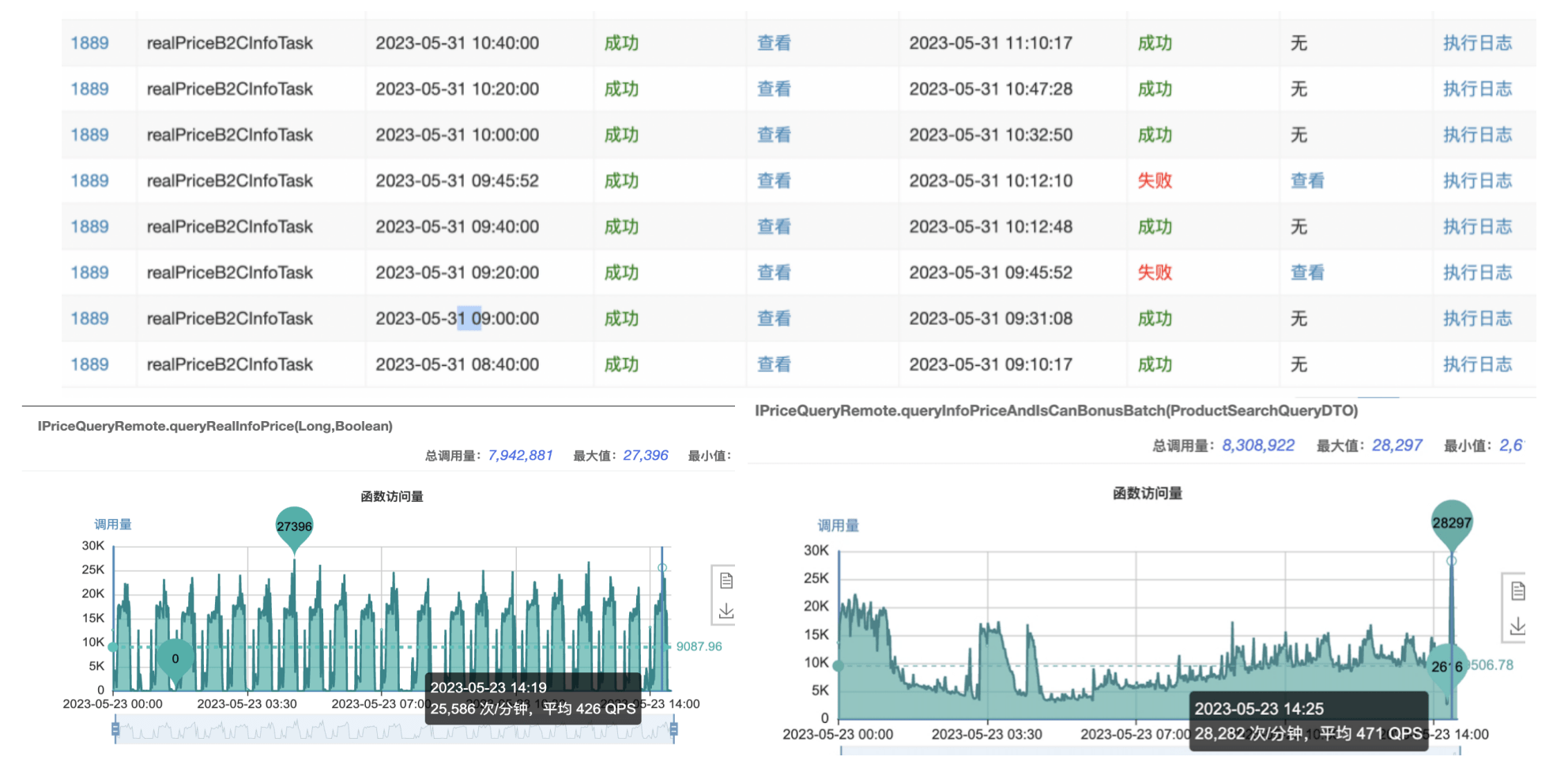
Task: Select realPriceB2CInfoTask name in 10:40:00 row
Action: [x=230, y=43]
